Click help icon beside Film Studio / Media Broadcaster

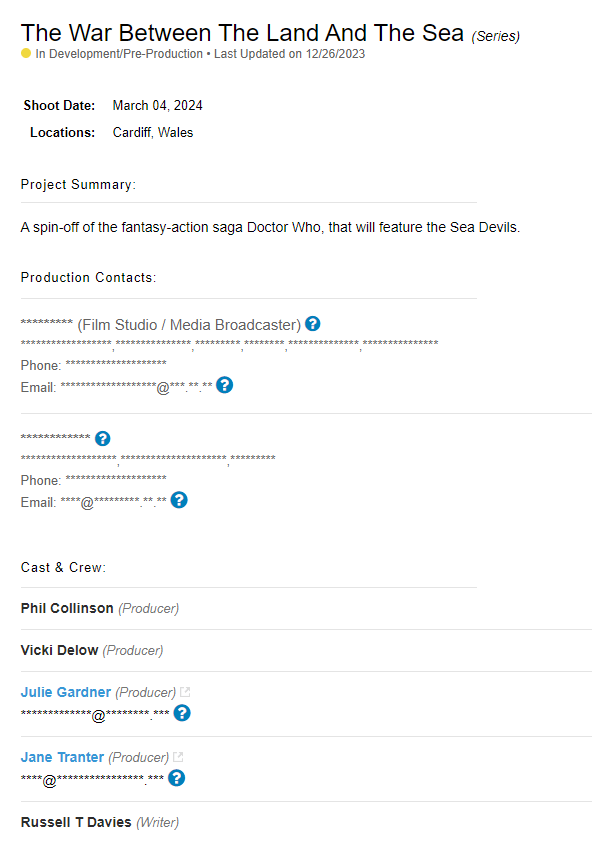coord(313,323)
